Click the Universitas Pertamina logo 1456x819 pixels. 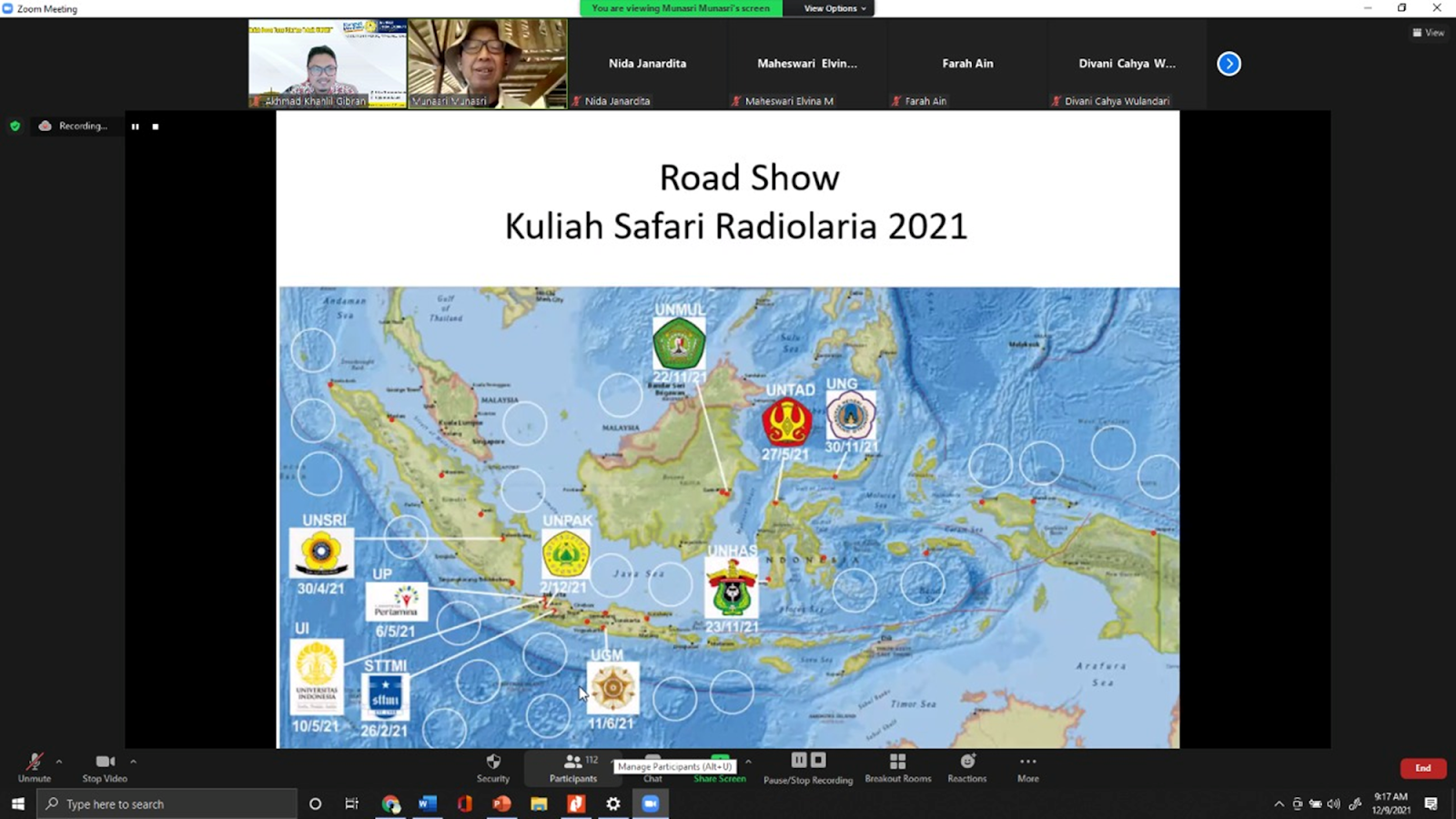(x=397, y=602)
